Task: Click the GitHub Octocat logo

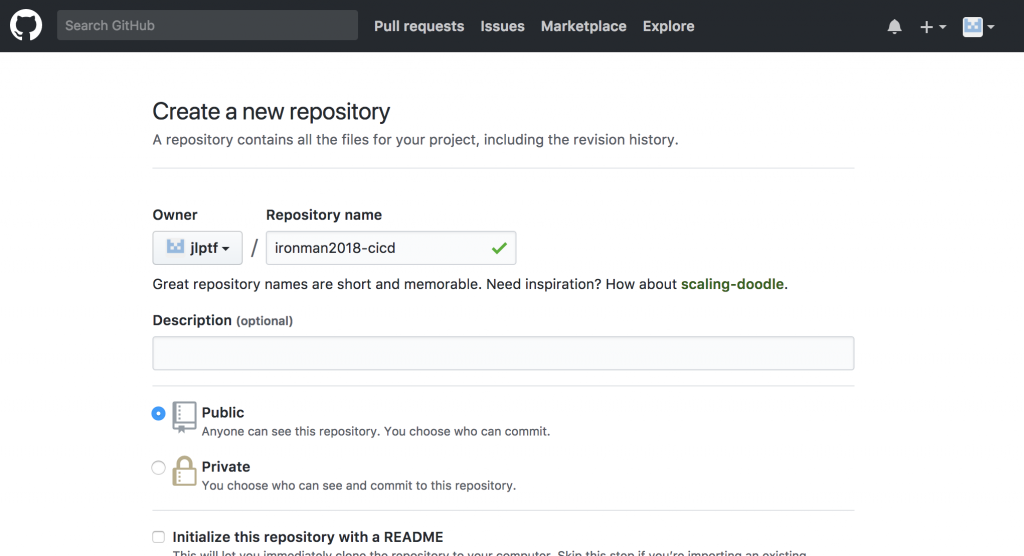Action: tap(26, 26)
